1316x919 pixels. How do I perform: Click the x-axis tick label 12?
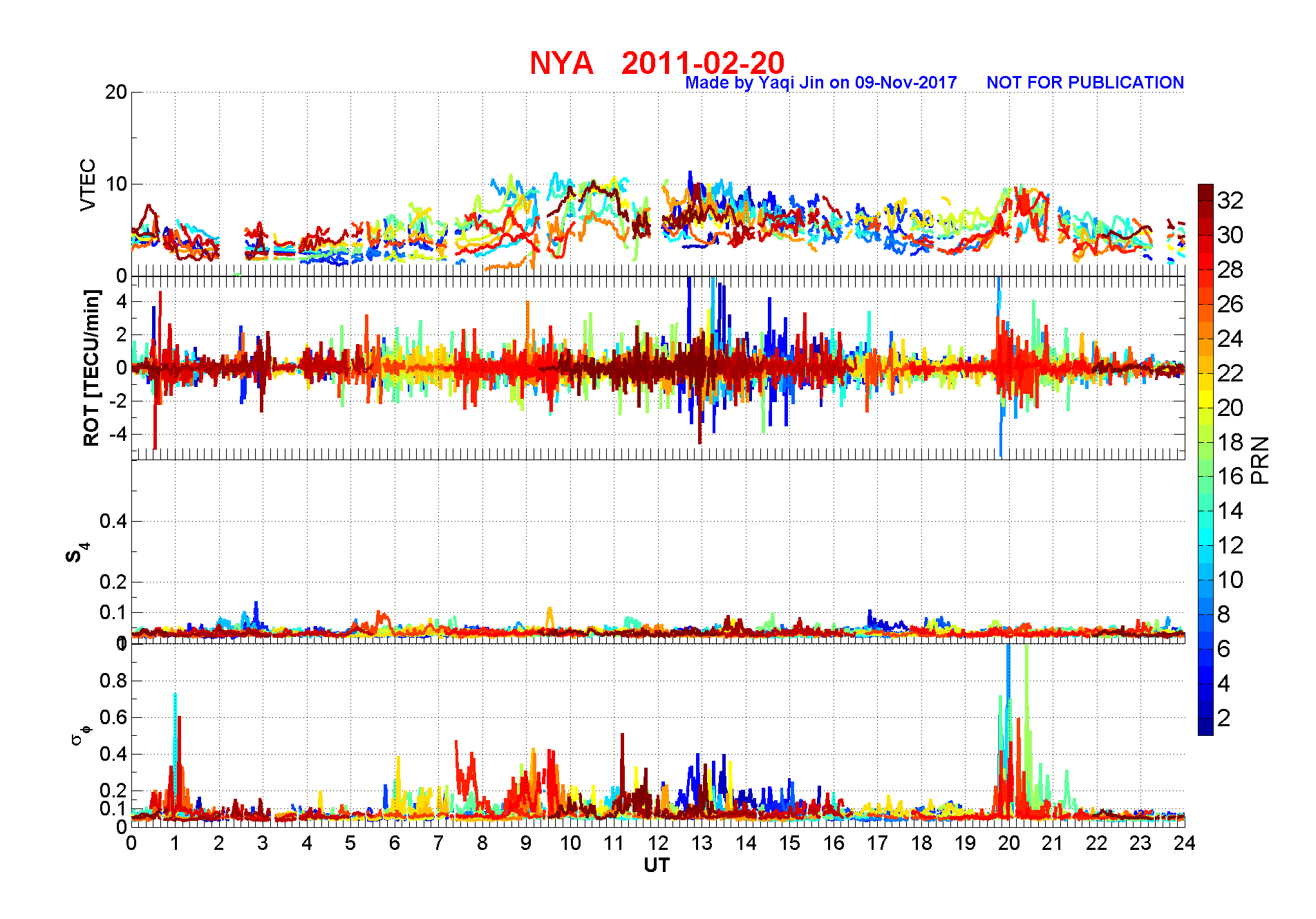(x=657, y=843)
